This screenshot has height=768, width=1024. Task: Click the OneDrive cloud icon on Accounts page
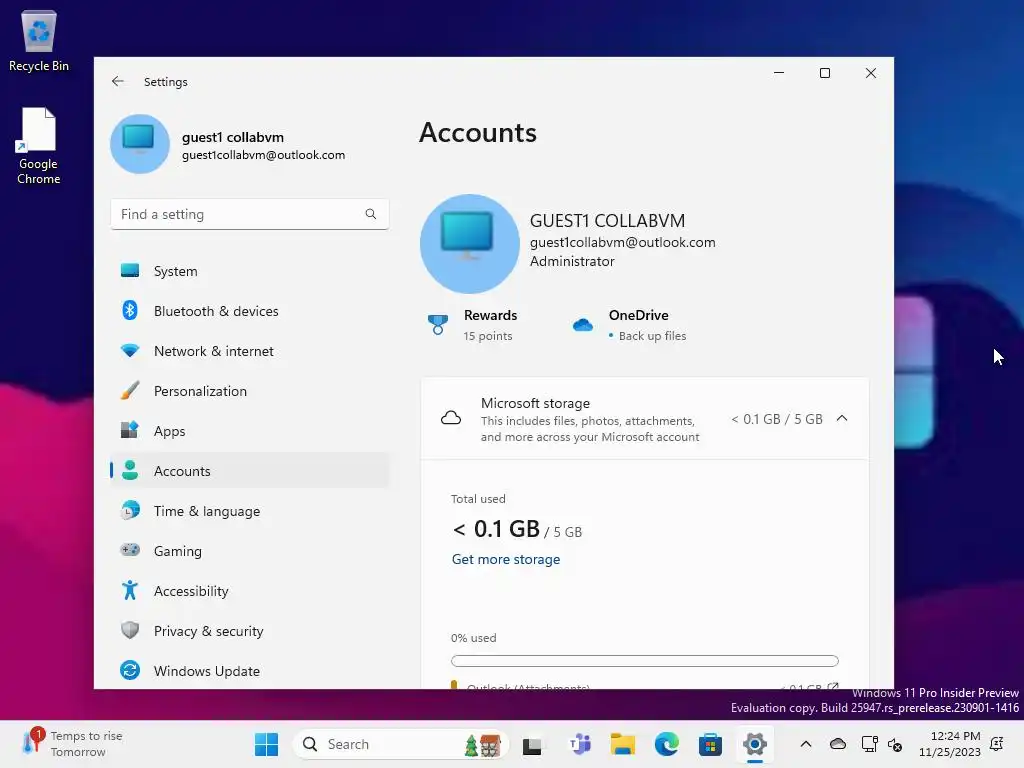point(583,325)
